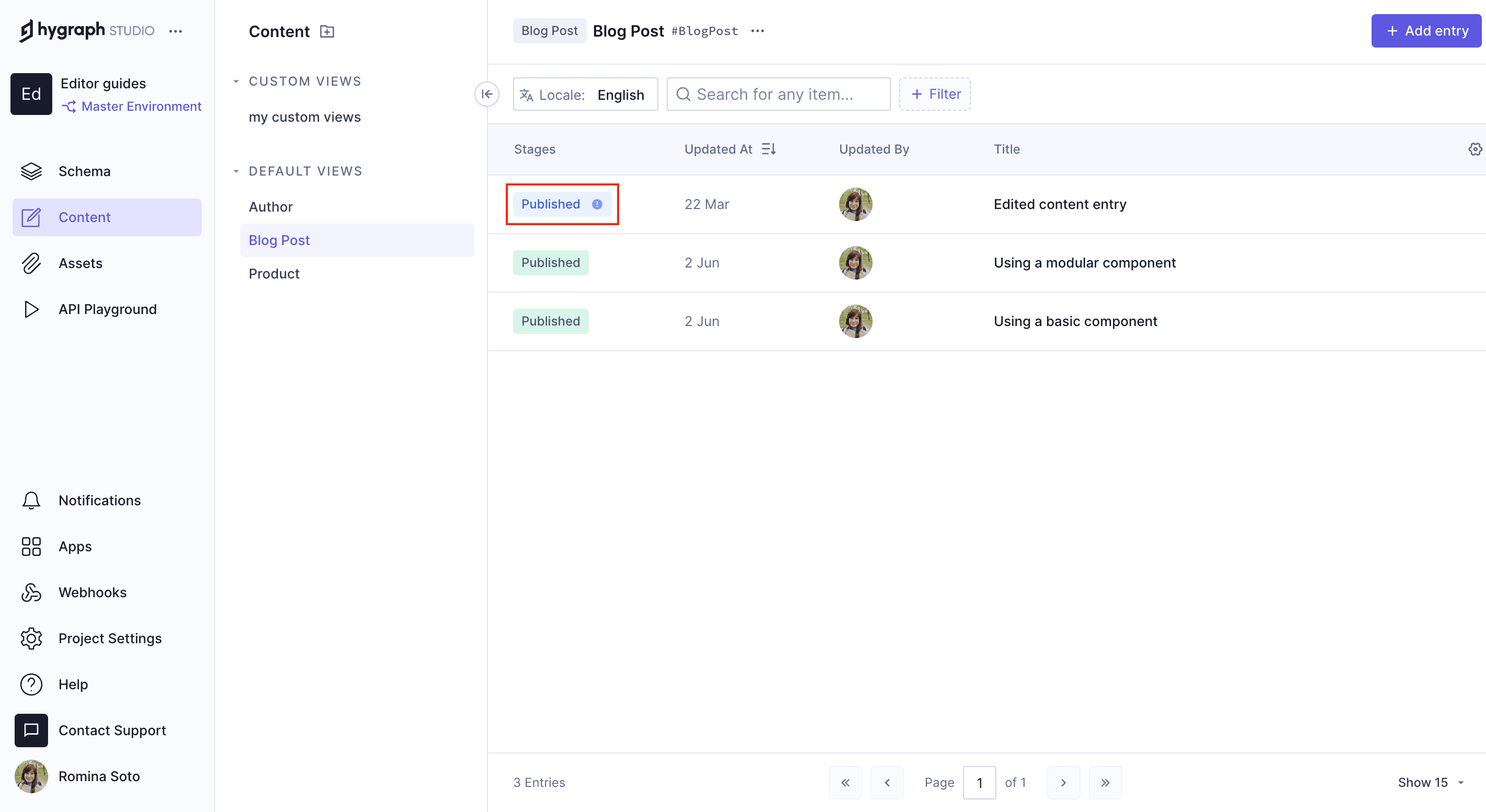Open the Show 15 entries dropdown

click(x=1431, y=783)
